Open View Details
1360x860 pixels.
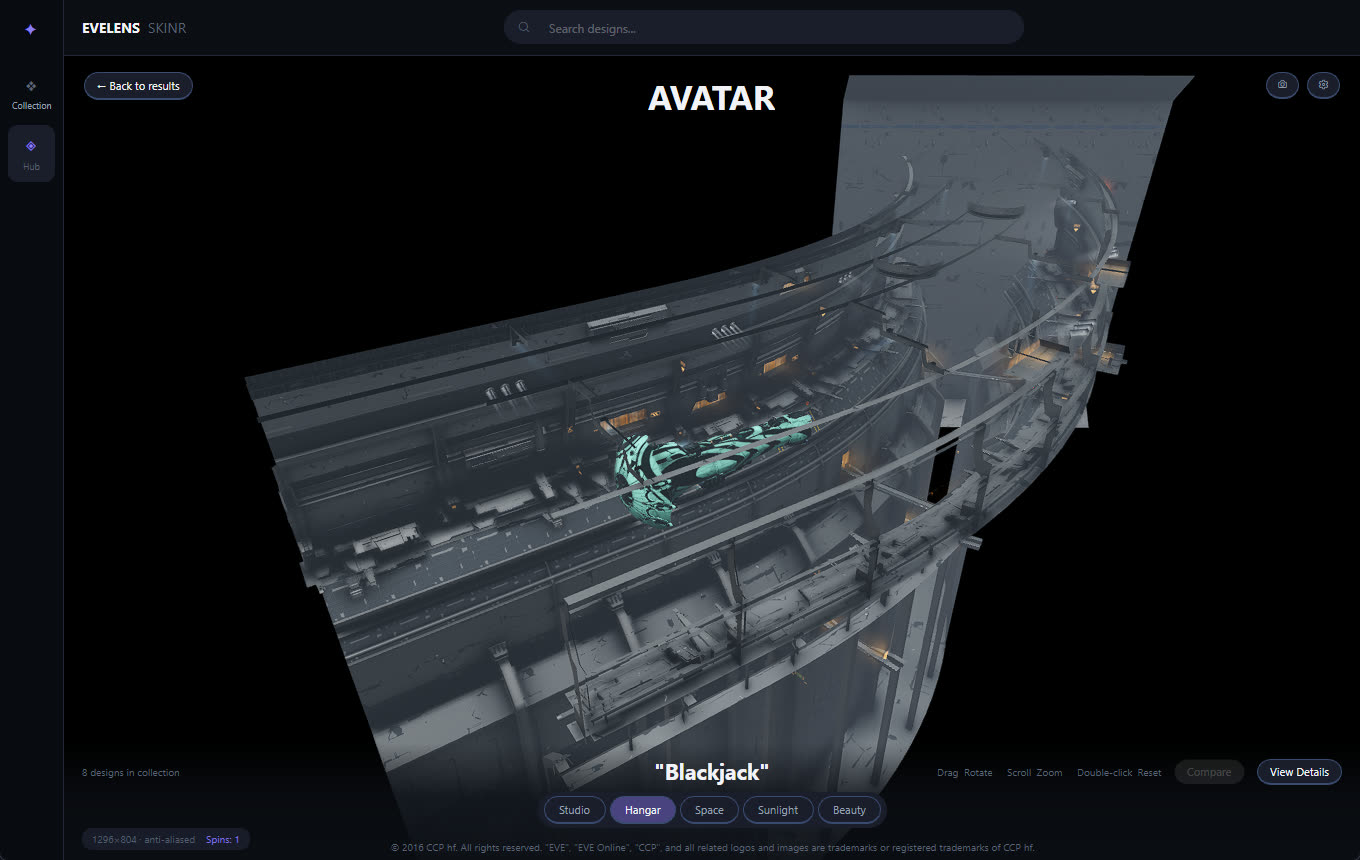click(1299, 772)
